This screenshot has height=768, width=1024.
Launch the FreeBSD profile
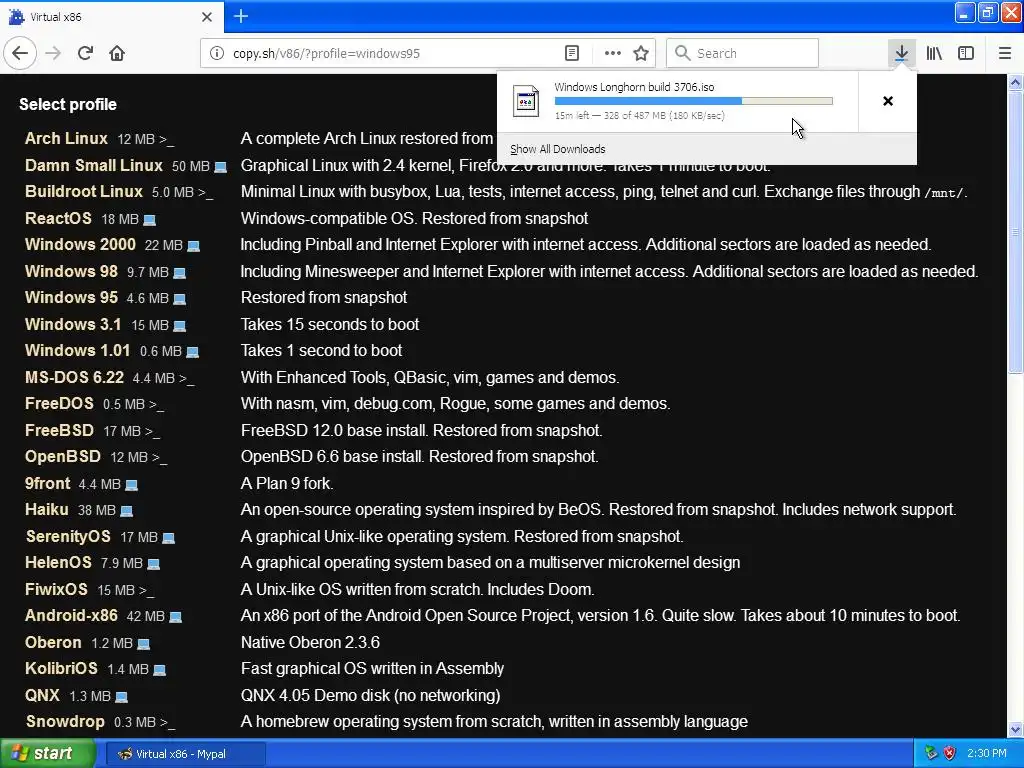point(59,430)
